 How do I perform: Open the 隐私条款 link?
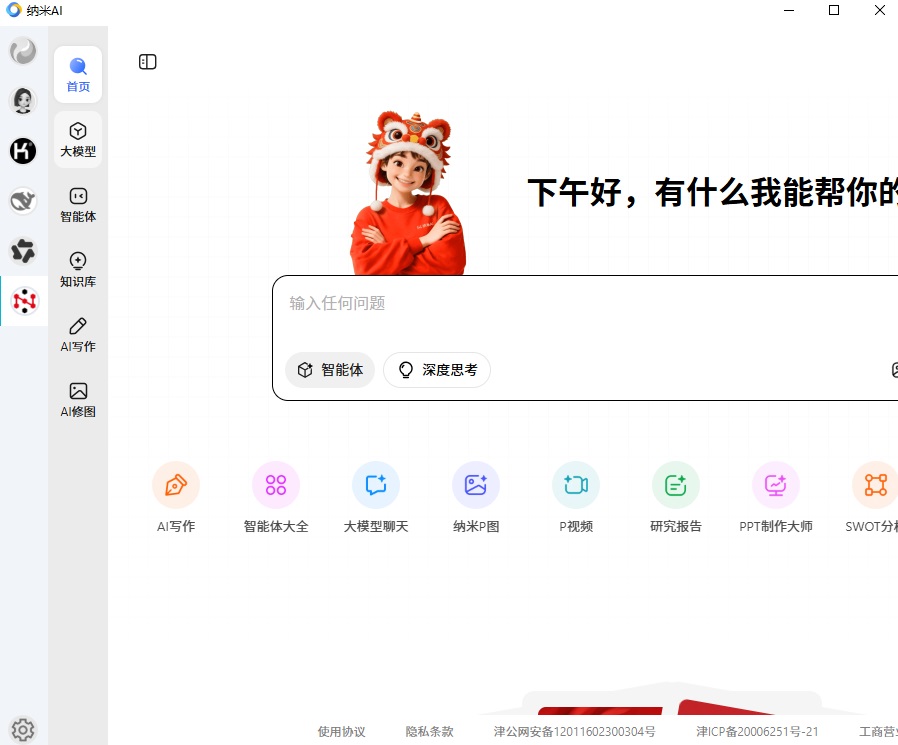click(x=430, y=731)
